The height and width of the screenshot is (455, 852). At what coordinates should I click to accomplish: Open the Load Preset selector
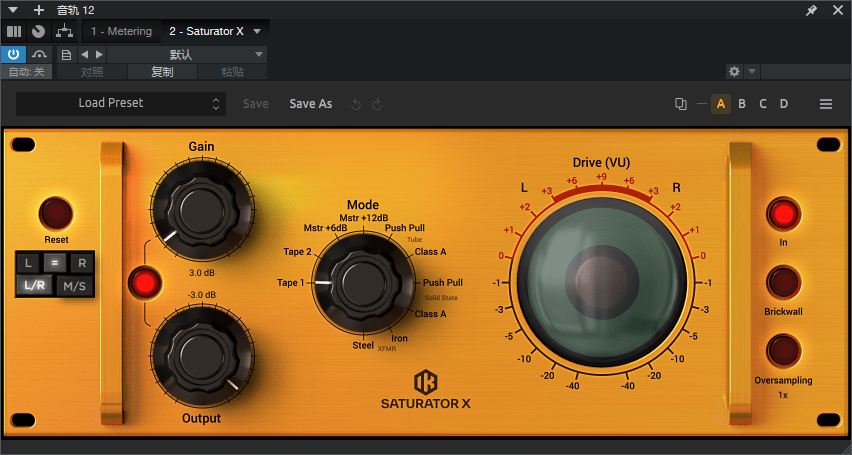pos(121,103)
